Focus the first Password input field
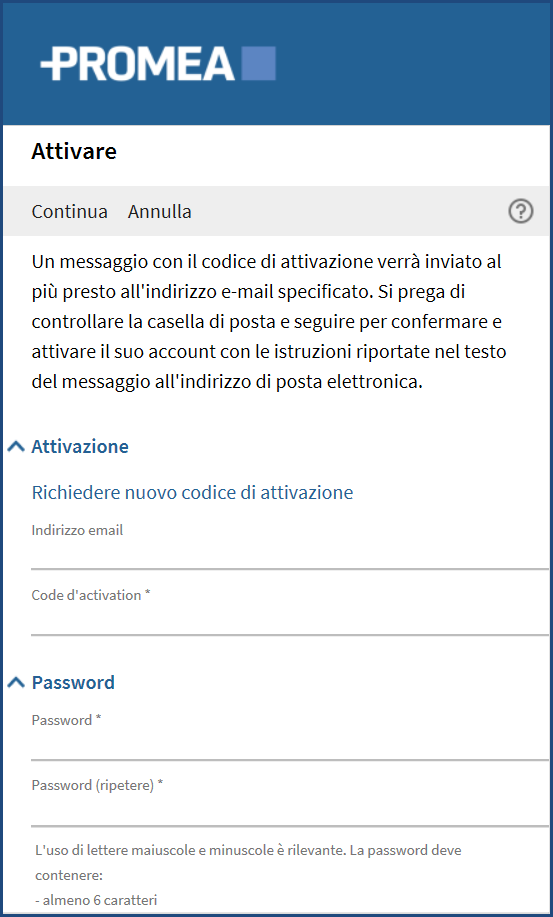 pyautogui.click(x=290, y=744)
